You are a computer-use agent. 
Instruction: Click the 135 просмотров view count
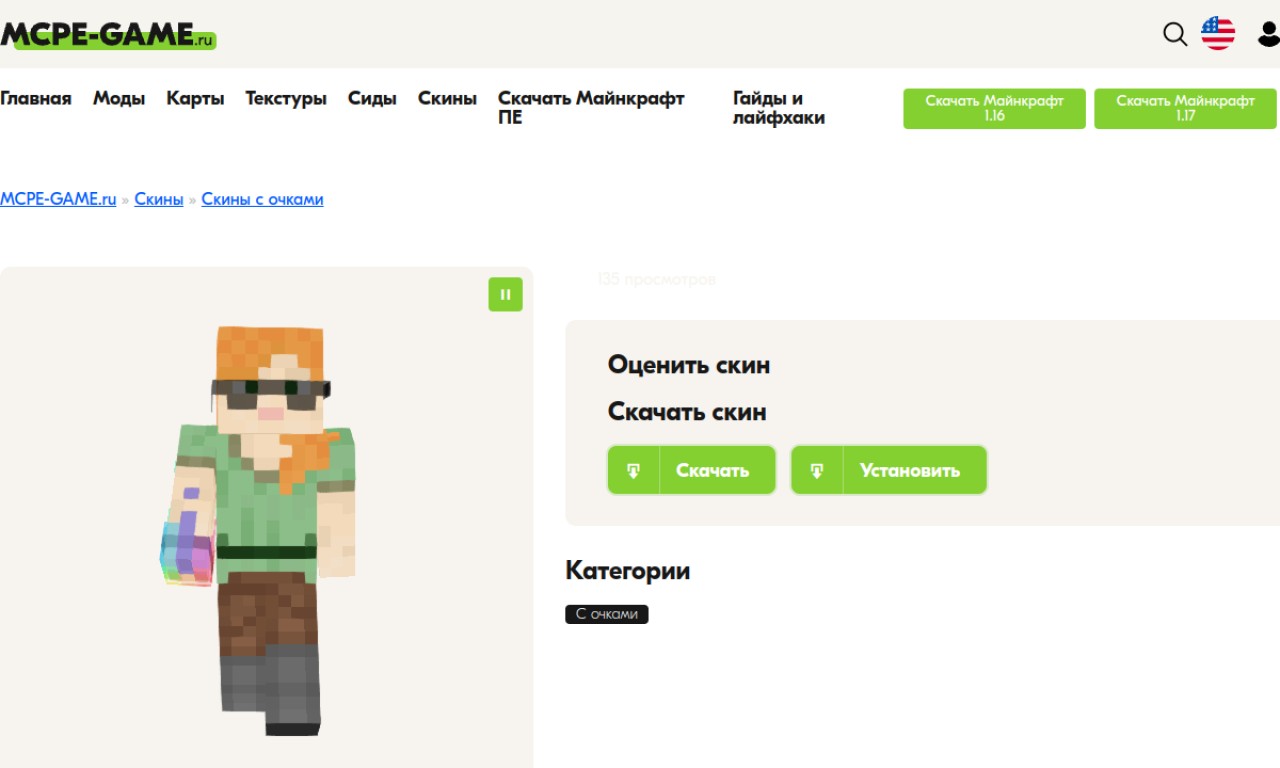[657, 279]
